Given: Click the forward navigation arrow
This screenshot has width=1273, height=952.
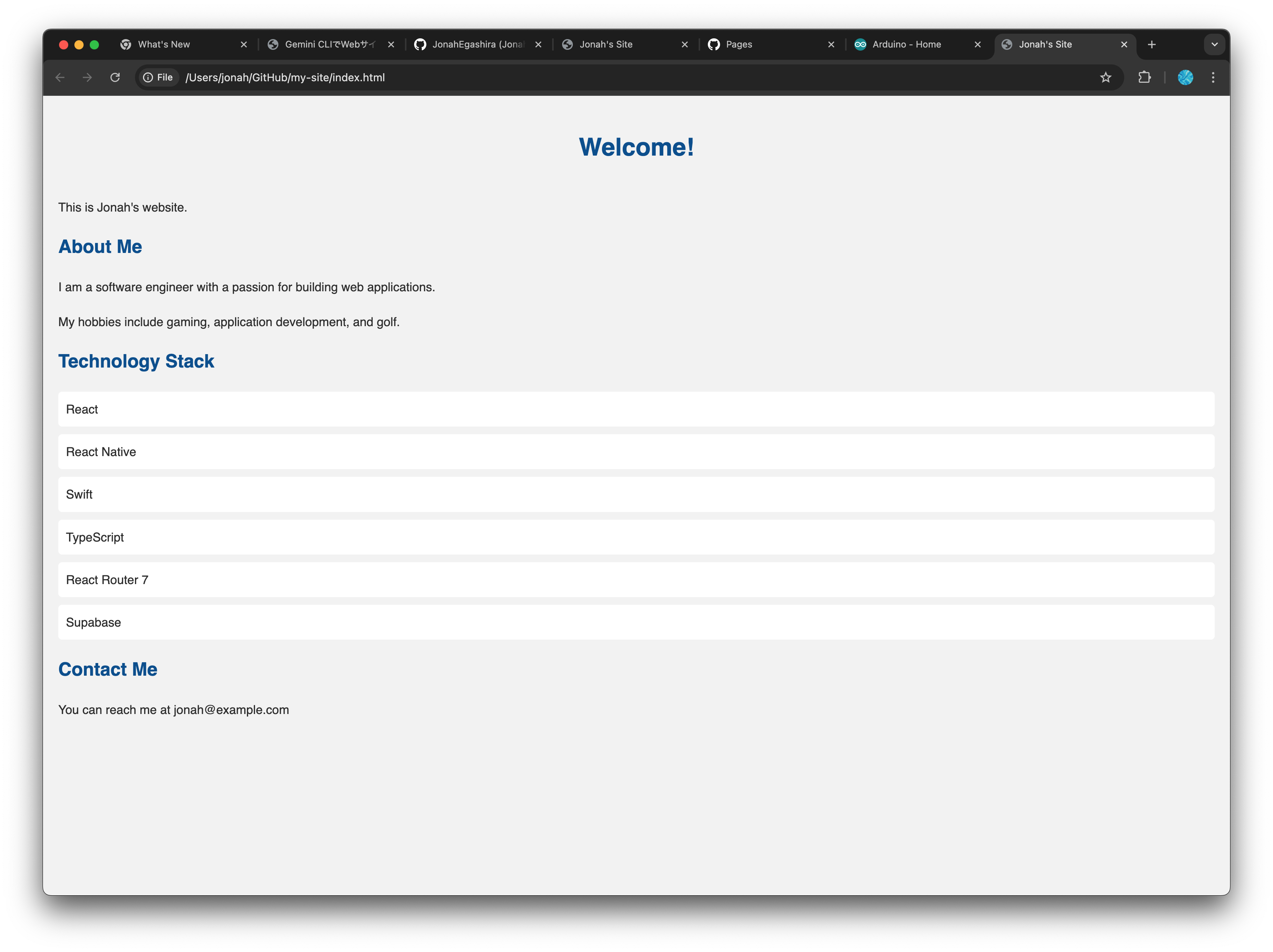Looking at the screenshot, I should [x=87, y=77].
